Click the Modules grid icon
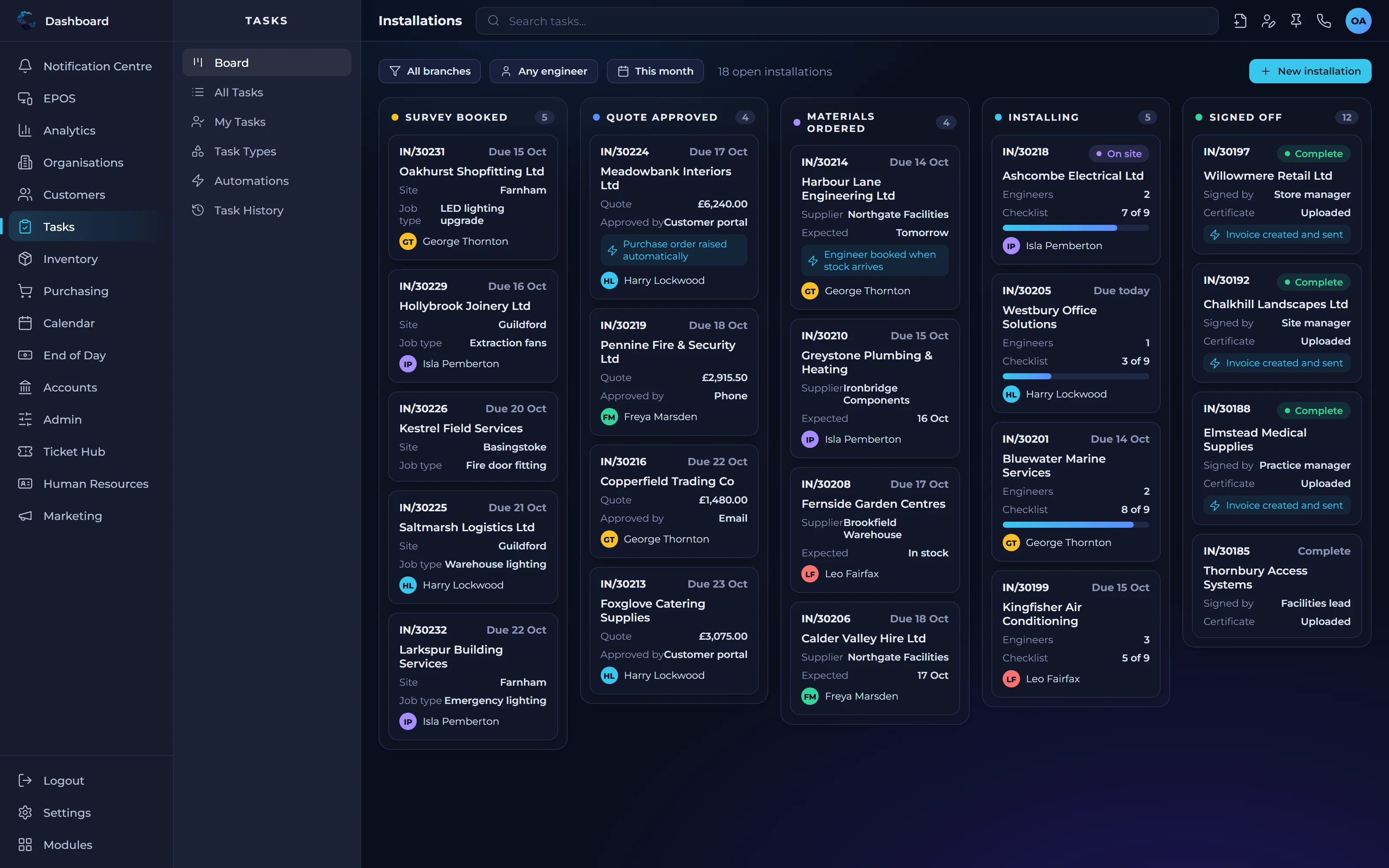Image resolution: width=1389 pixels, height=868 pixels. (25, 845)
